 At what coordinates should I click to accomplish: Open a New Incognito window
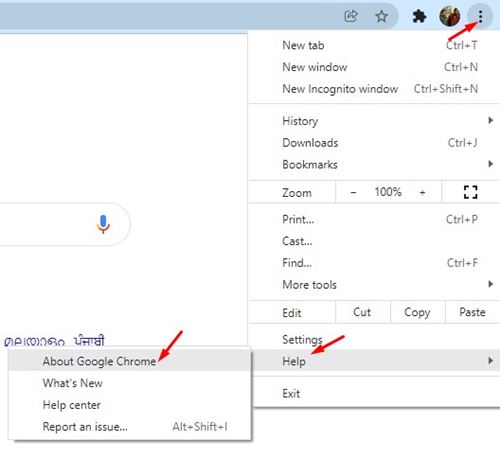click(x=374, y=89)
